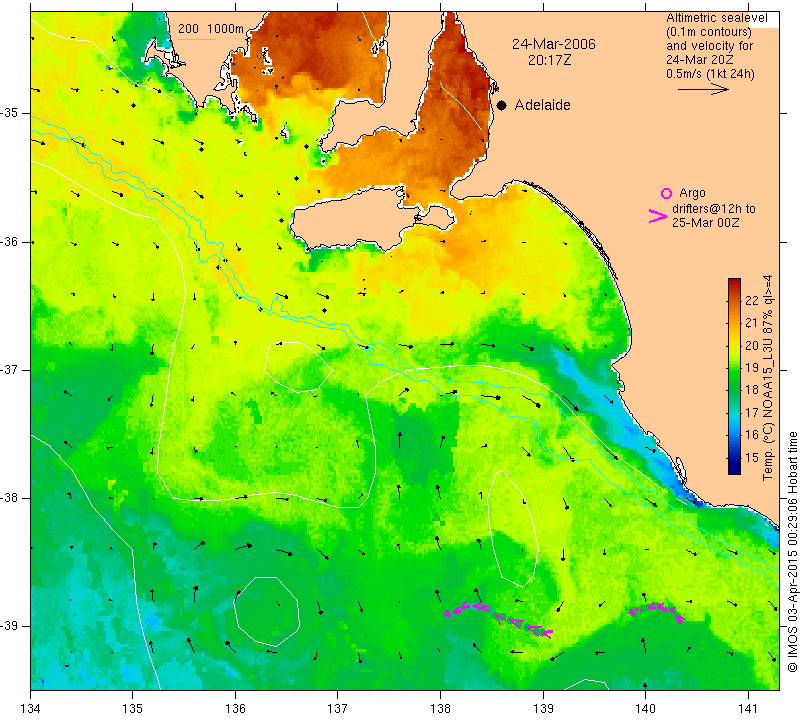Click the '0.5m/s (1kt 24h)' scale text
The image size is (800, 720).
point(710,74)
